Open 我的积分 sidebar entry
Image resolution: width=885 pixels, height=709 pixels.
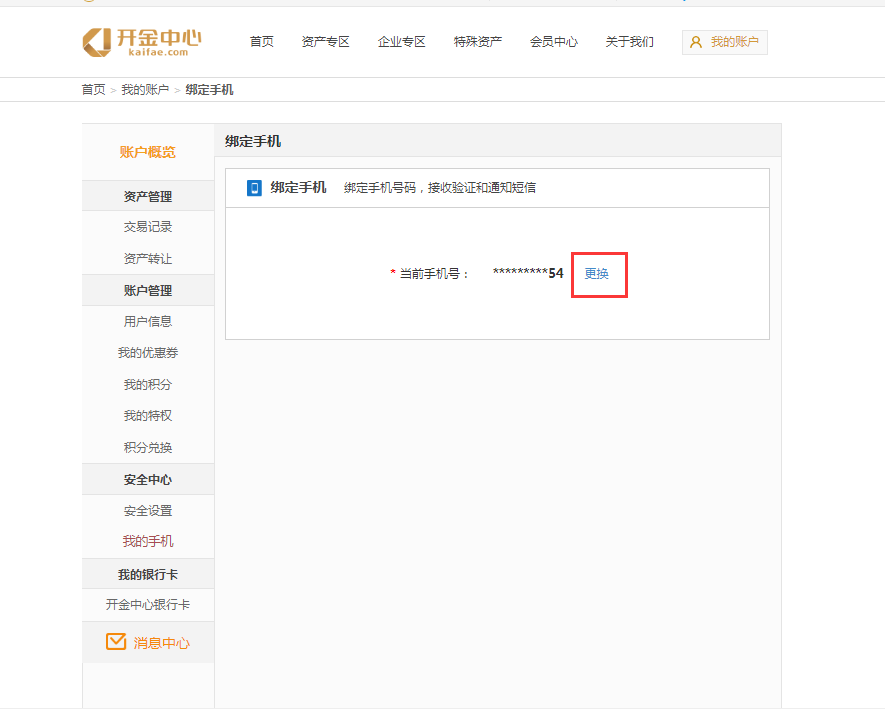[x=148, y=384]
